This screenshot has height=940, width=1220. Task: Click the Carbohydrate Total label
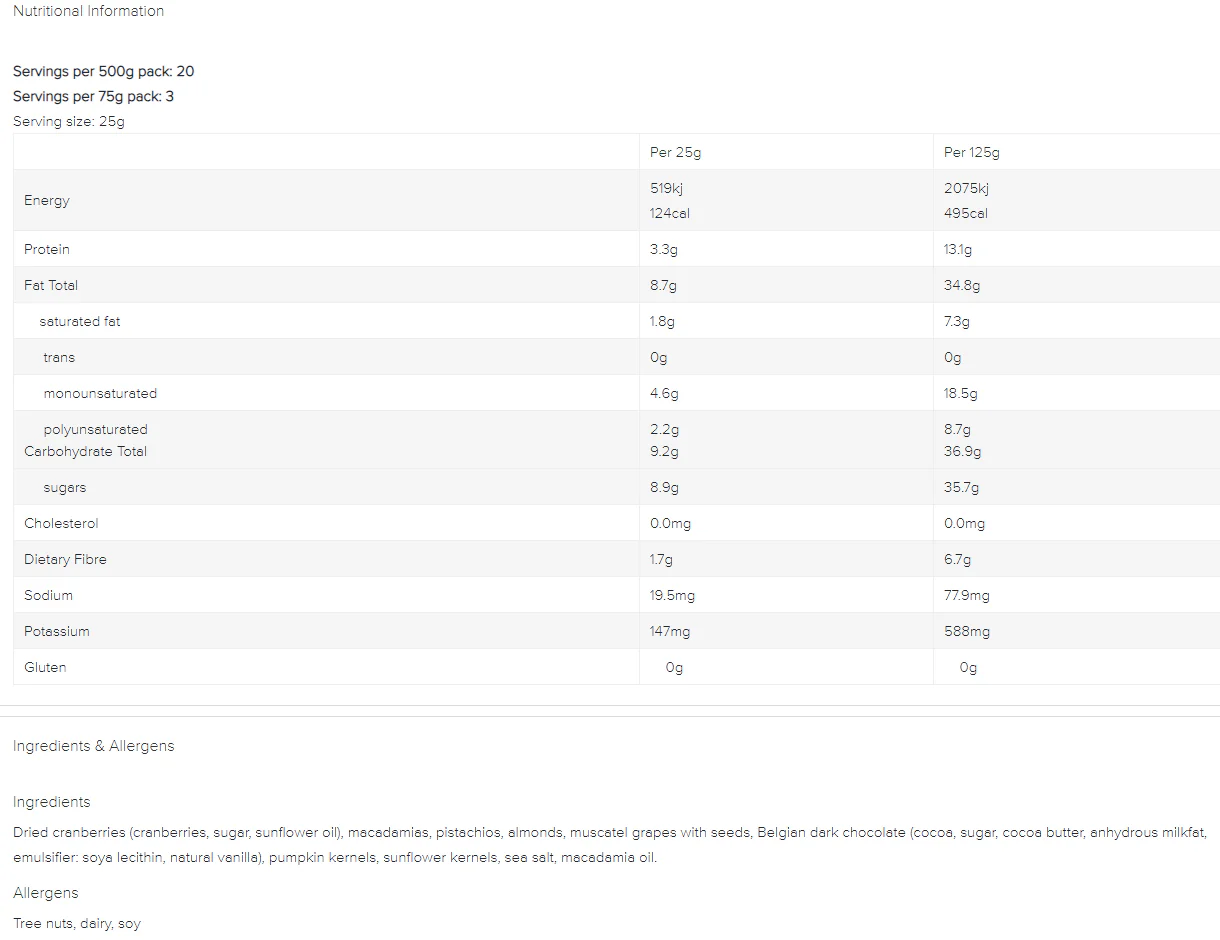[x=85, y=451]
